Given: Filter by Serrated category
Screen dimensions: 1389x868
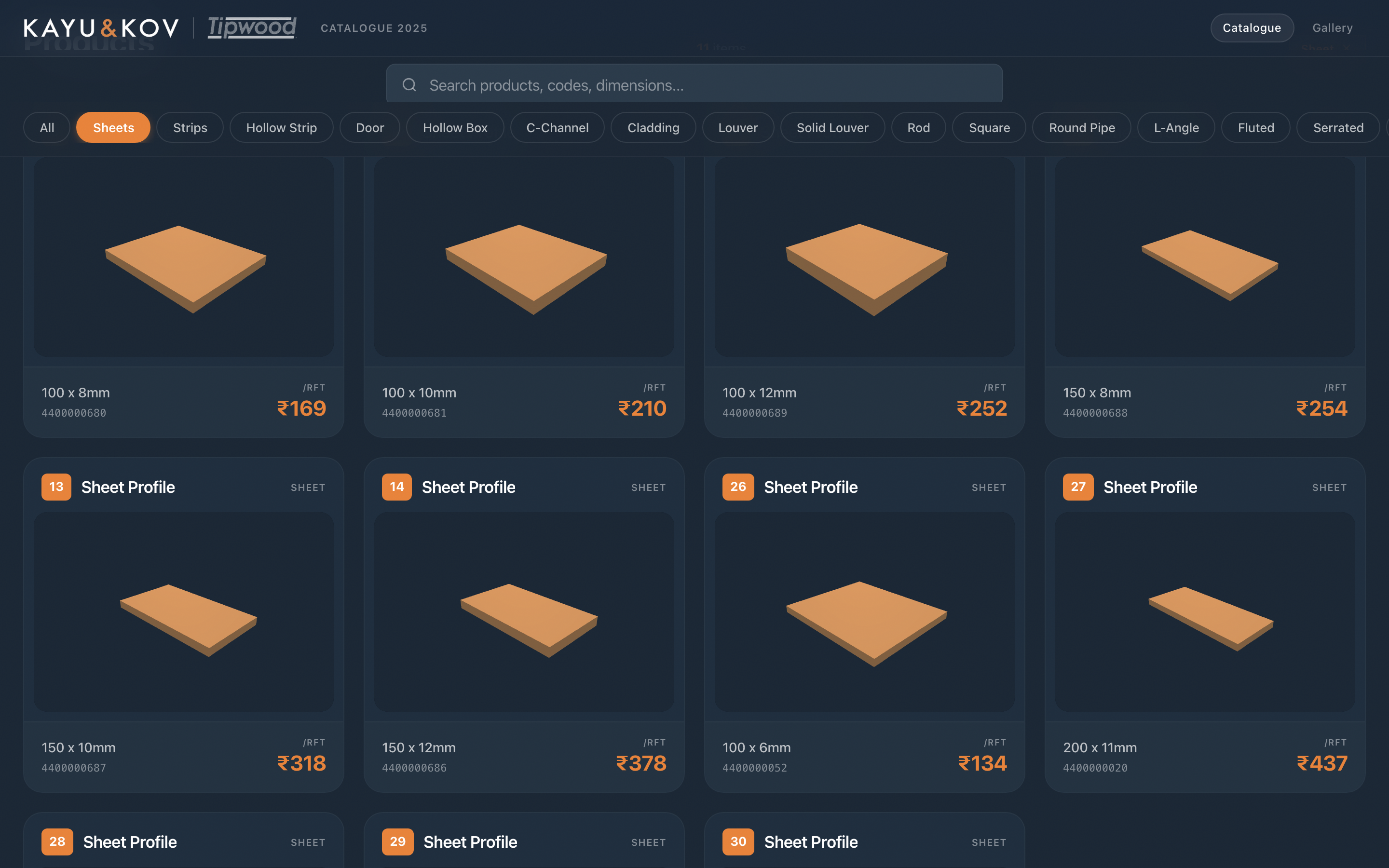Looking at the screenshot, I should 1338,127.
